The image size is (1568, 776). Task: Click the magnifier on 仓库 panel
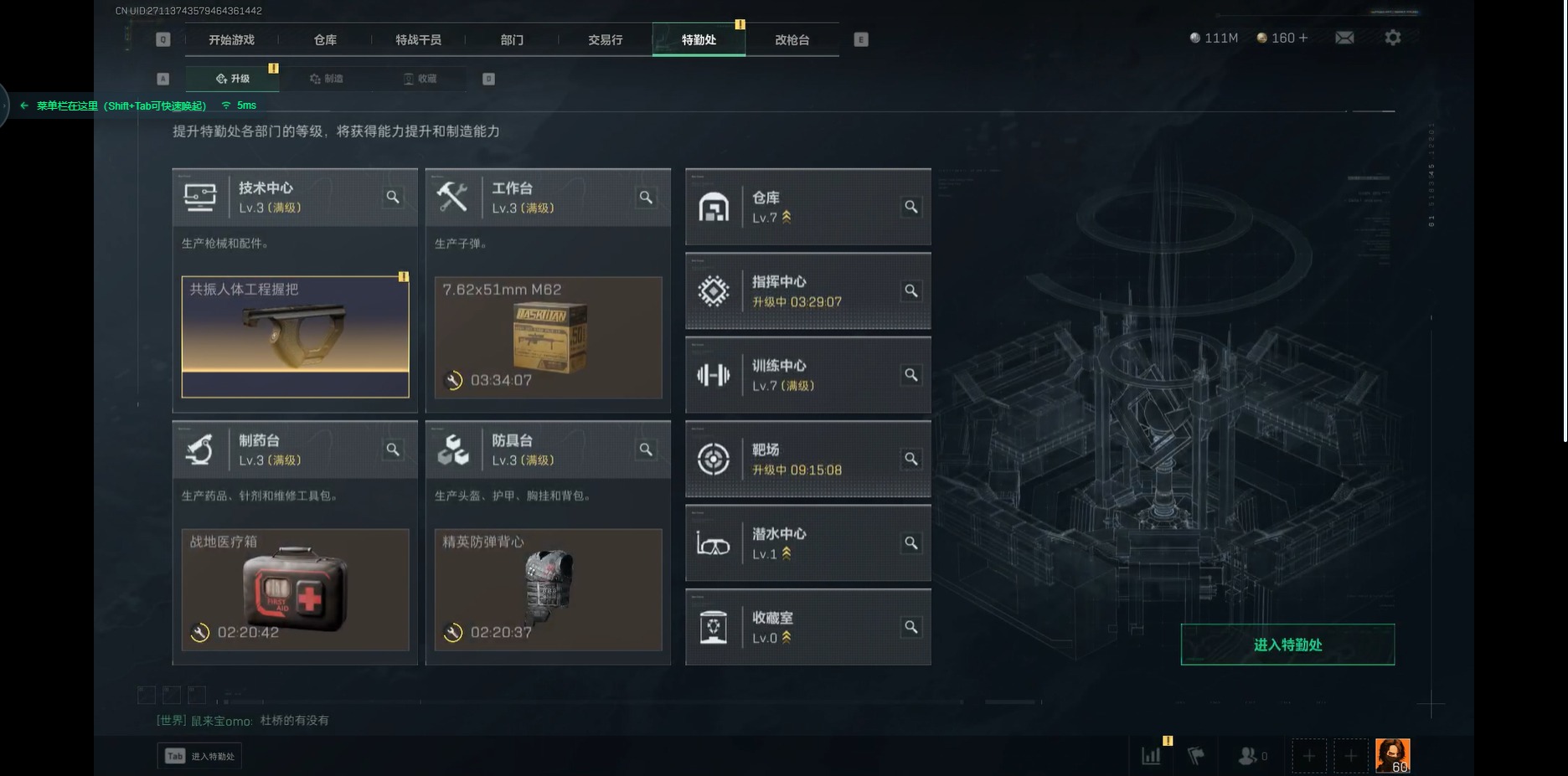pyautogui.click(x=910, y=207)
